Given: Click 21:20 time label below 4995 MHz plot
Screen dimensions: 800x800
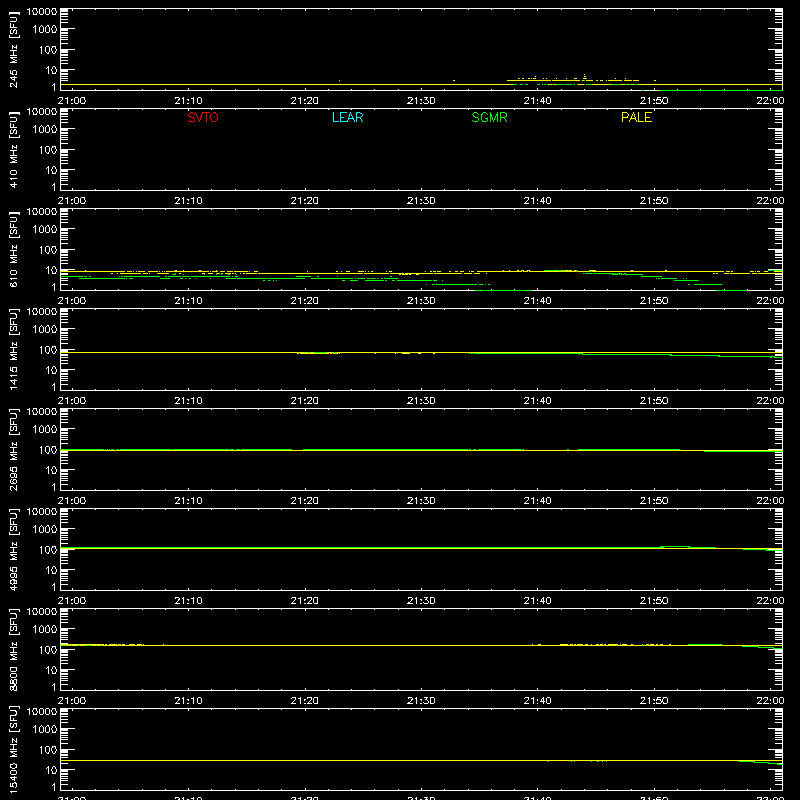Looking at the screenshot, I should click(305, 601).
